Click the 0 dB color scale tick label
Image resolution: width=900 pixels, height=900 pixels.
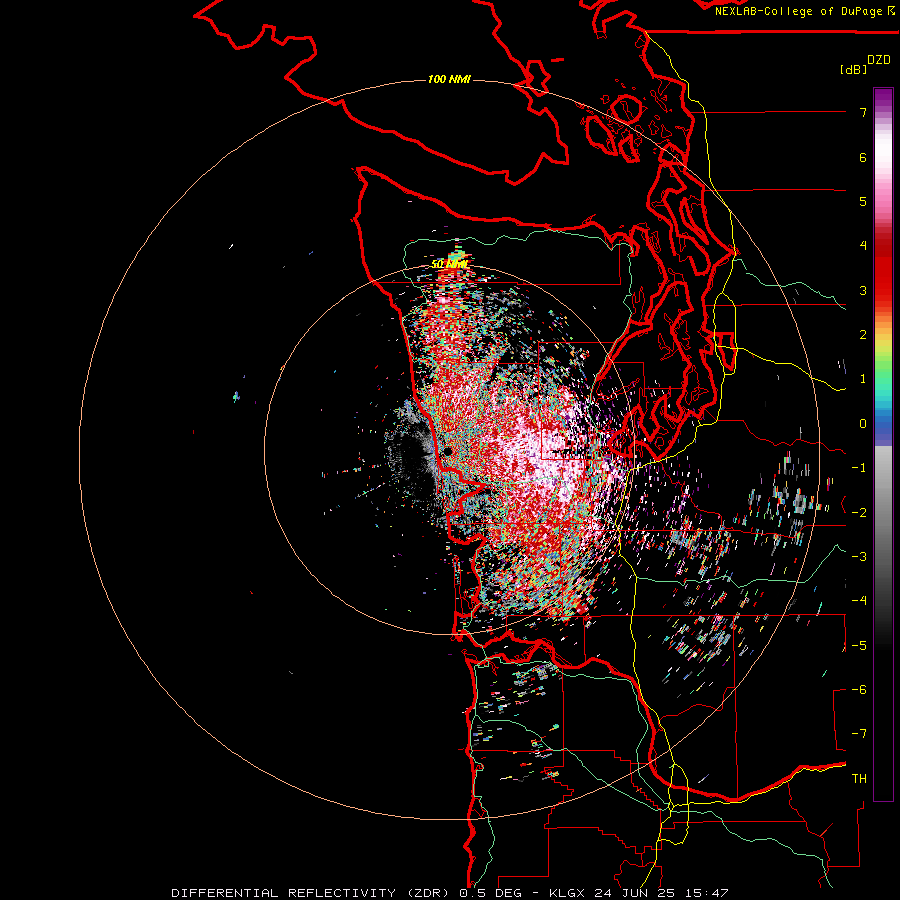863,424
